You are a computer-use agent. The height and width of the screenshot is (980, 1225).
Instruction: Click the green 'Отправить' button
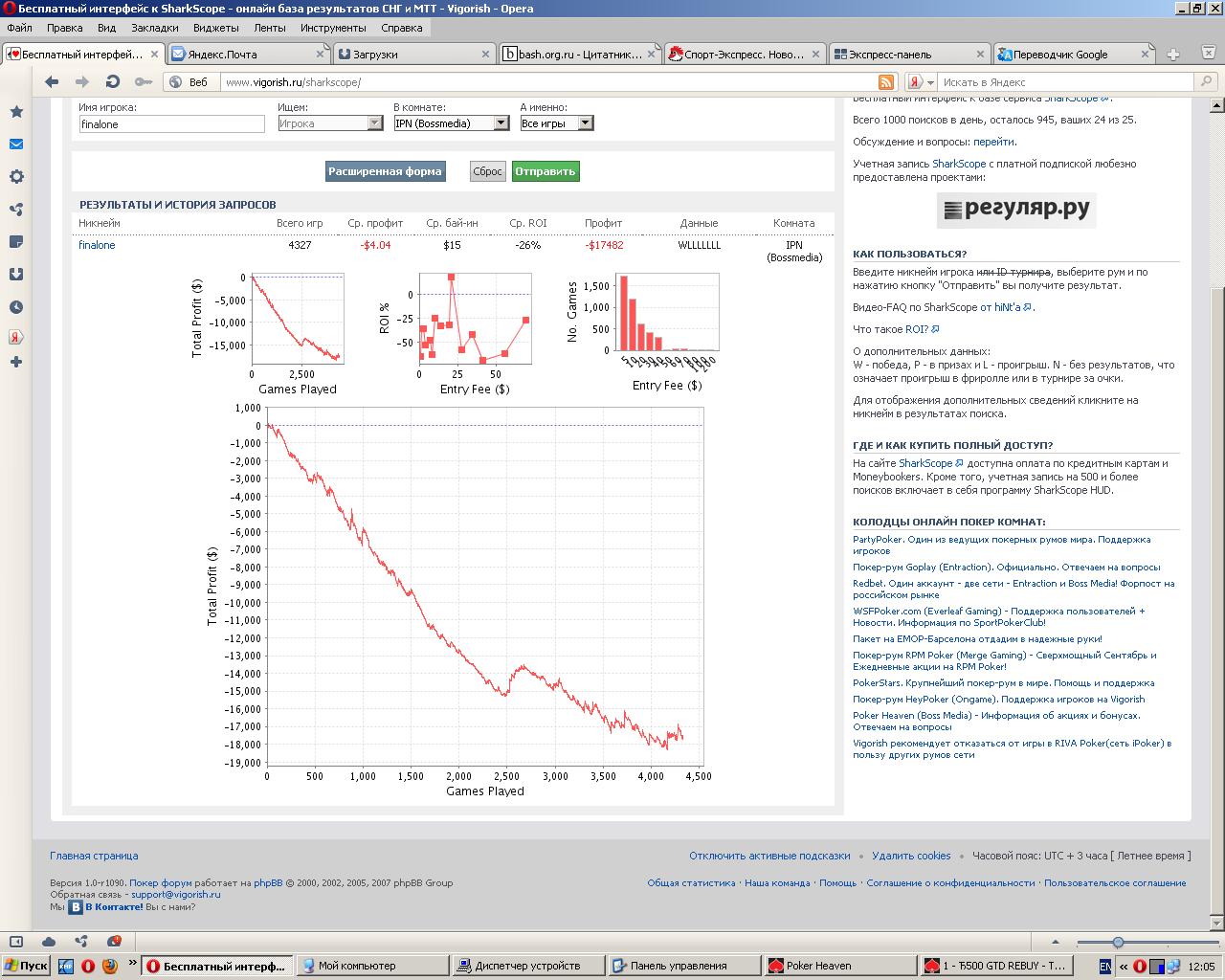click(545, 171)
